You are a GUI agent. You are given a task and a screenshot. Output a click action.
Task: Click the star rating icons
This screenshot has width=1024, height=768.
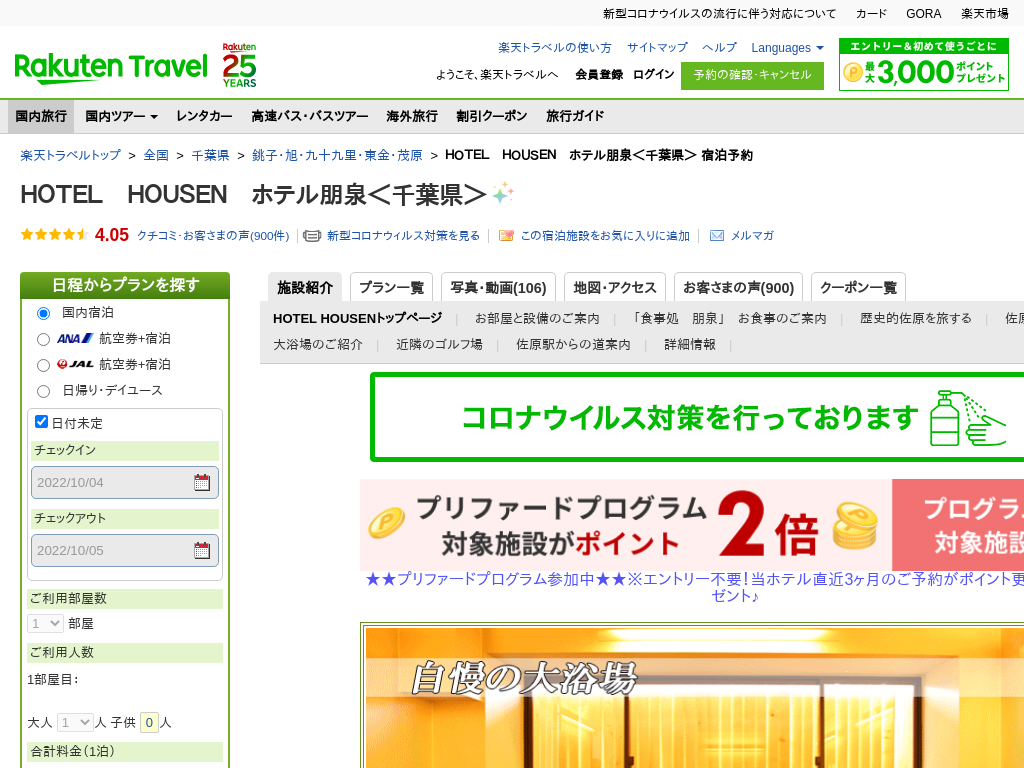coord(54,234)
